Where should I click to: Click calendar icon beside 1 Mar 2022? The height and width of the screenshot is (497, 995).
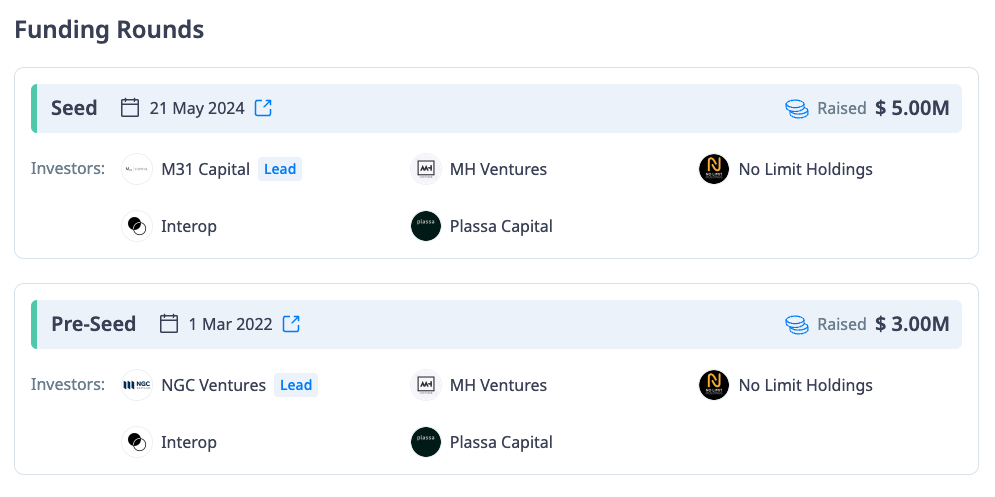pos(169,324)
